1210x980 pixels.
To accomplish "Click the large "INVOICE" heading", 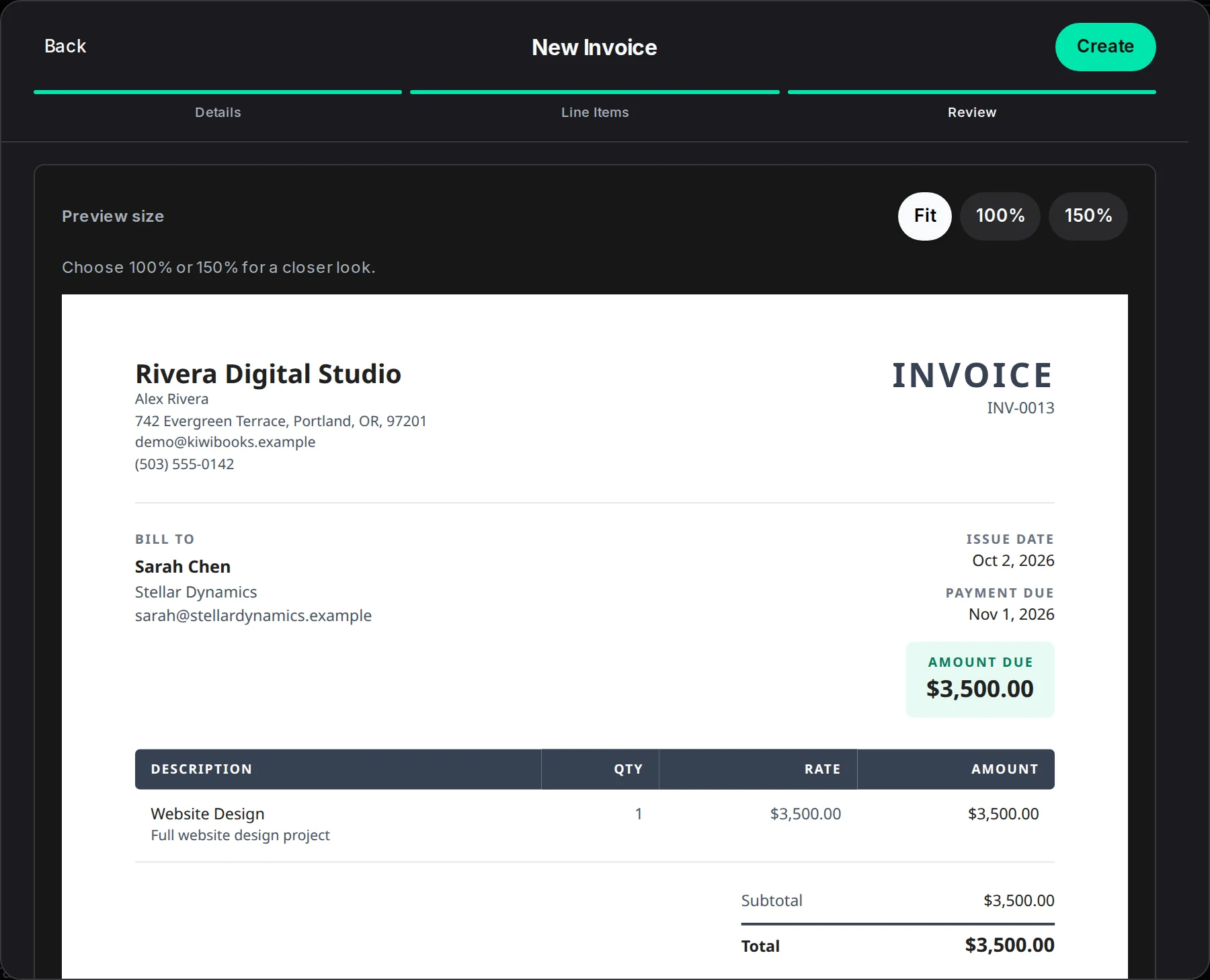I will tap(973, 375).
